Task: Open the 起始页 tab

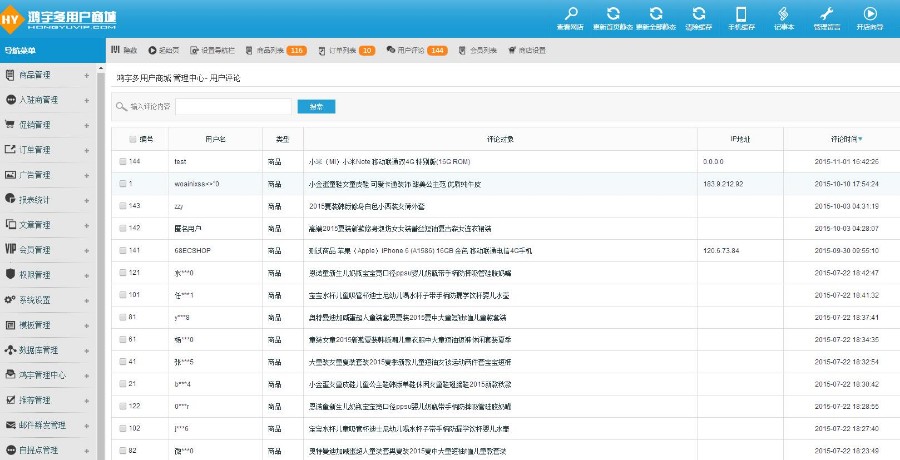Action: pos(164,51)
